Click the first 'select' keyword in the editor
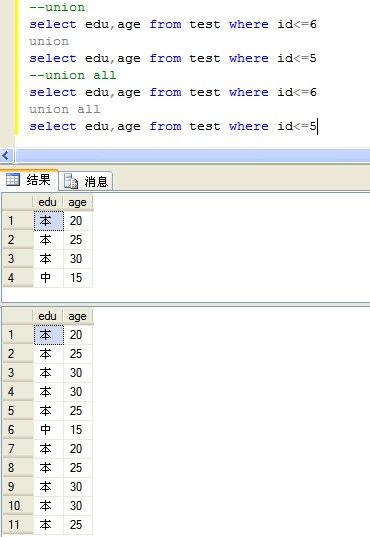Image resolution: width=370 pixels, height=537 pixels. pyautogui.click(x=53, y=25)
